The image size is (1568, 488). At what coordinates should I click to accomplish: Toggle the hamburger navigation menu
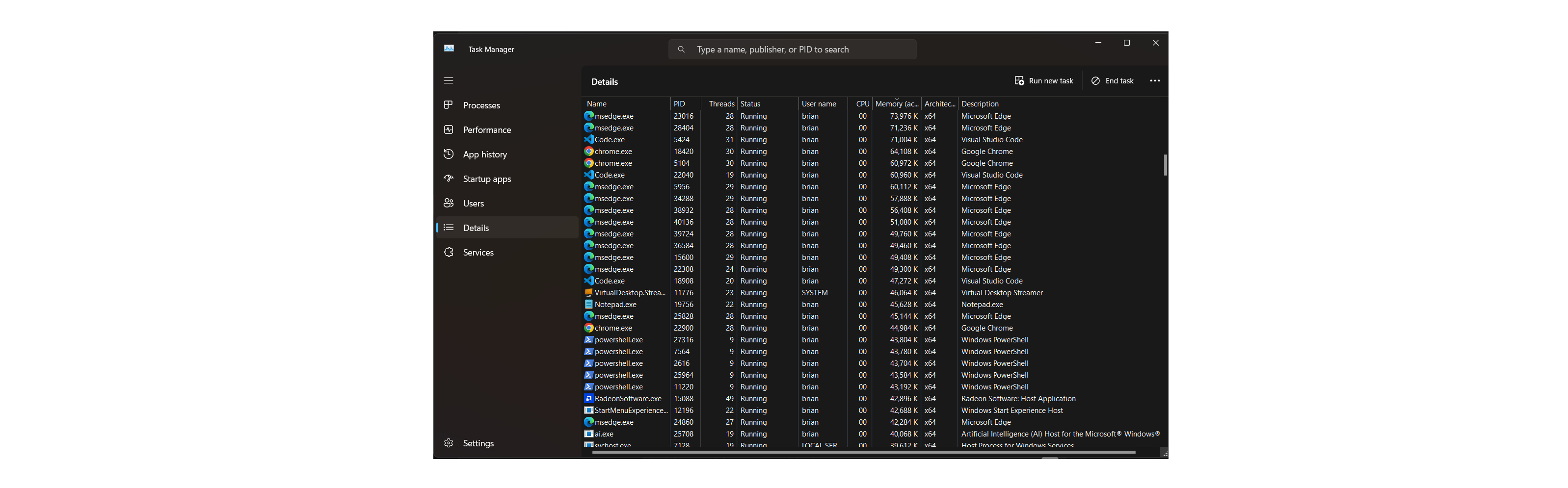(x=449, y=80)
